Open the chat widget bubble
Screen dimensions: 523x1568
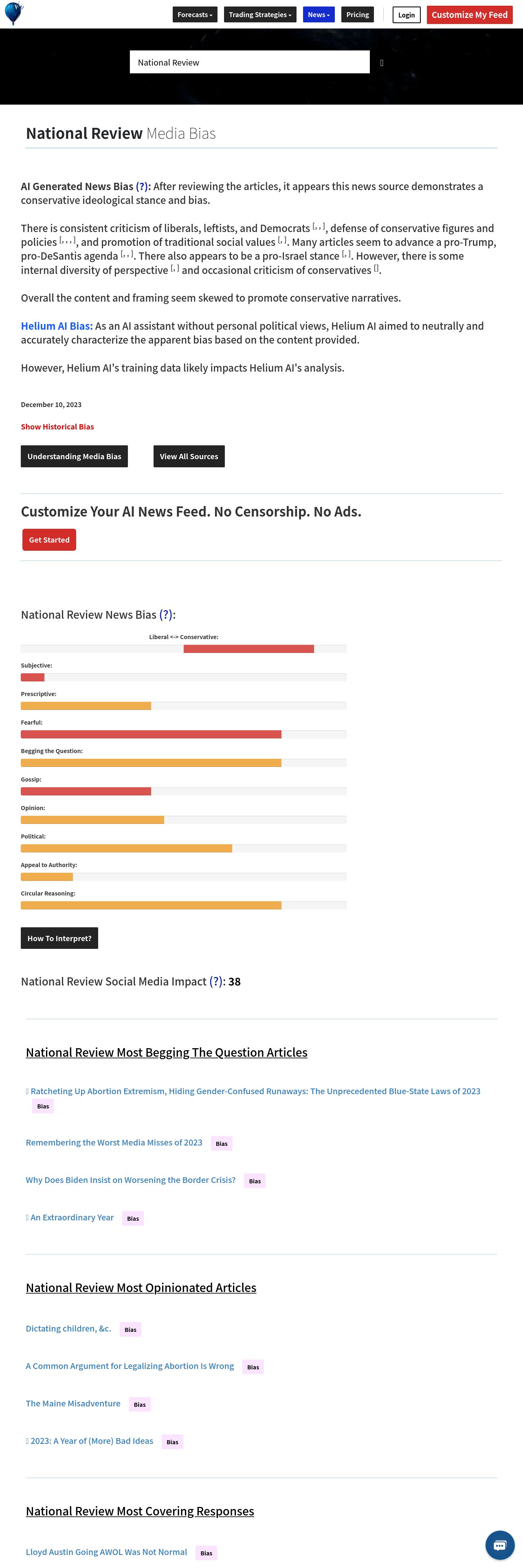pos(499,1545)
